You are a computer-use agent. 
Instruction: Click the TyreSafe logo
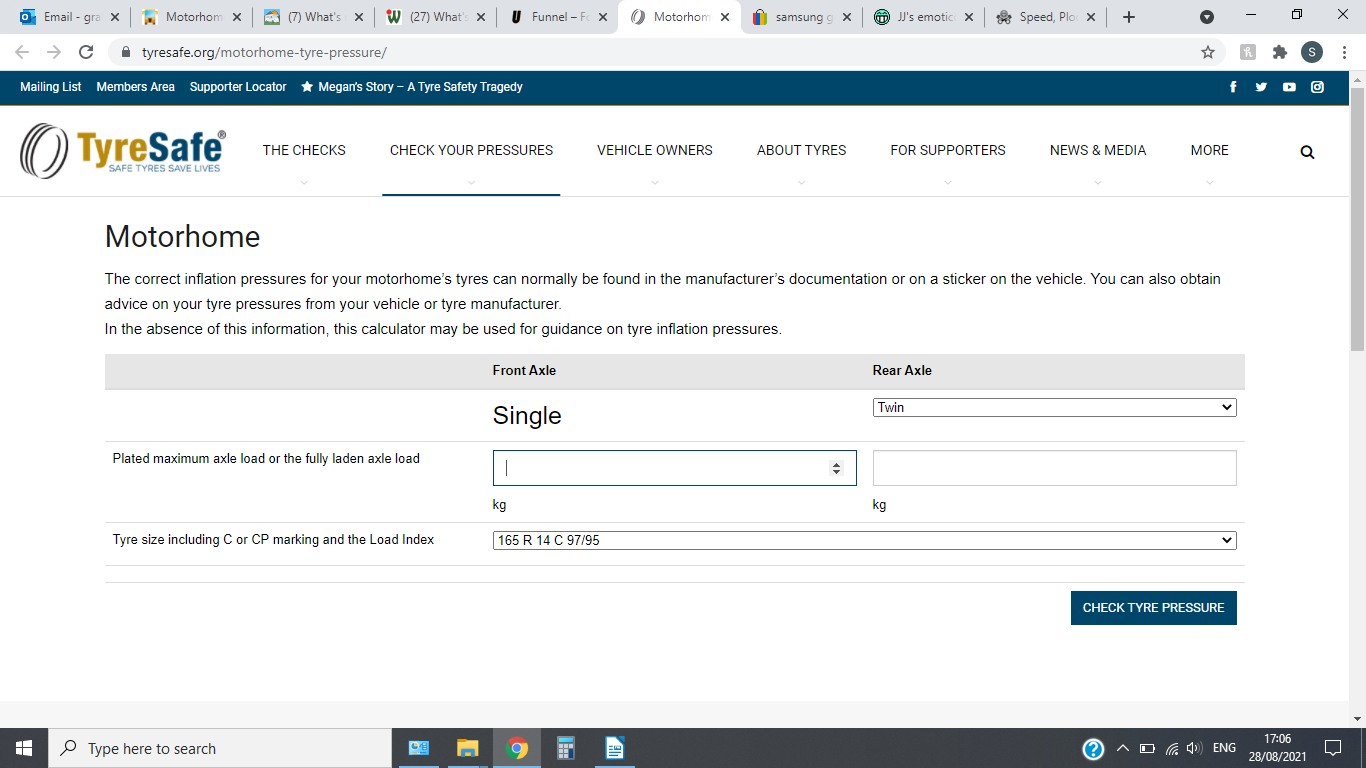pyautogui.click(x=123, y=150)
